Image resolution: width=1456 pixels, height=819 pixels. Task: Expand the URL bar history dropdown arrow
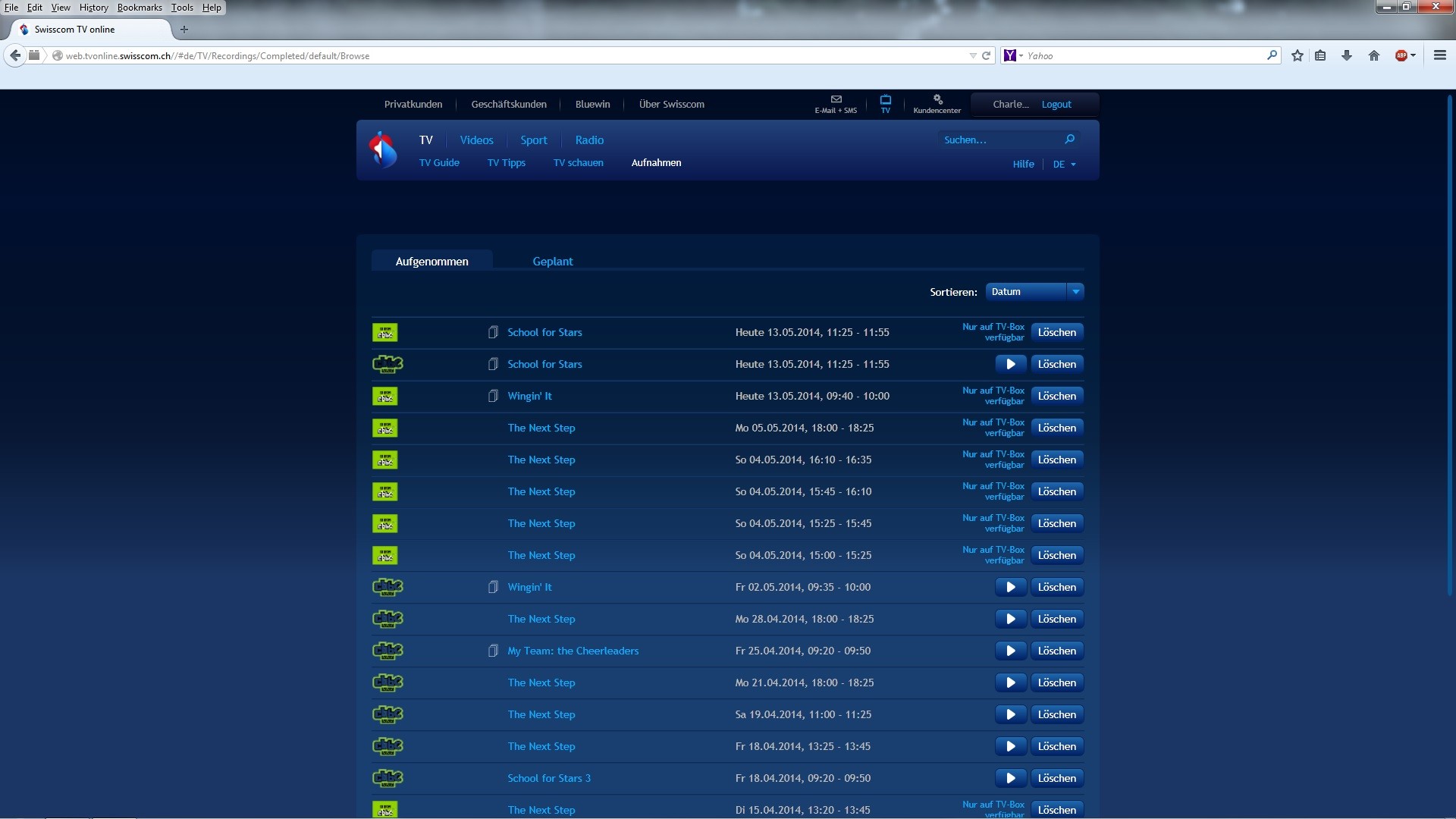click(972, 56)
